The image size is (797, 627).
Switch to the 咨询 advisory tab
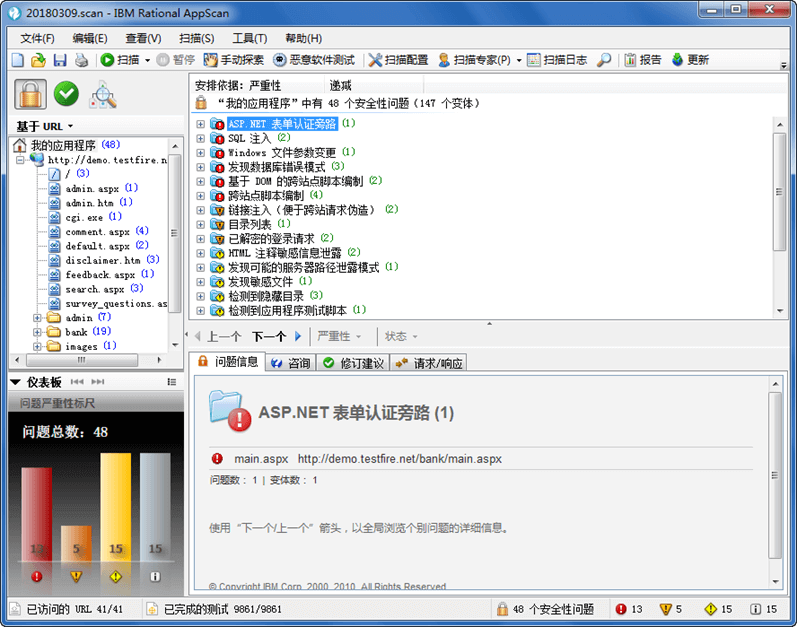click(x=291, y=363)
